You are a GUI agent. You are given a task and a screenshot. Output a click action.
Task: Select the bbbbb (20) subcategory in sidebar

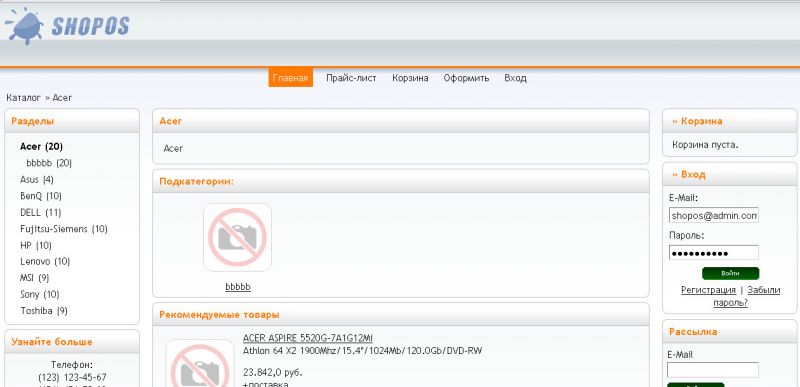point(49,163)
